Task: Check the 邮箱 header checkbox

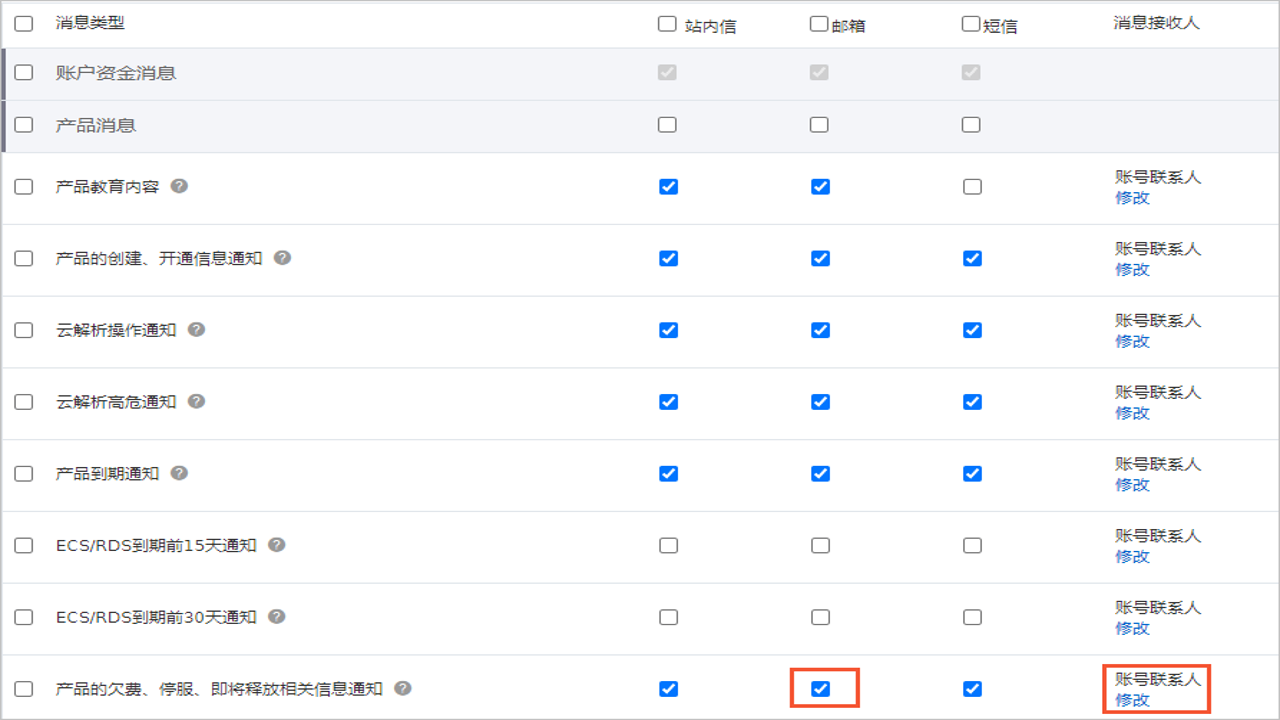Action: [819, 24]
